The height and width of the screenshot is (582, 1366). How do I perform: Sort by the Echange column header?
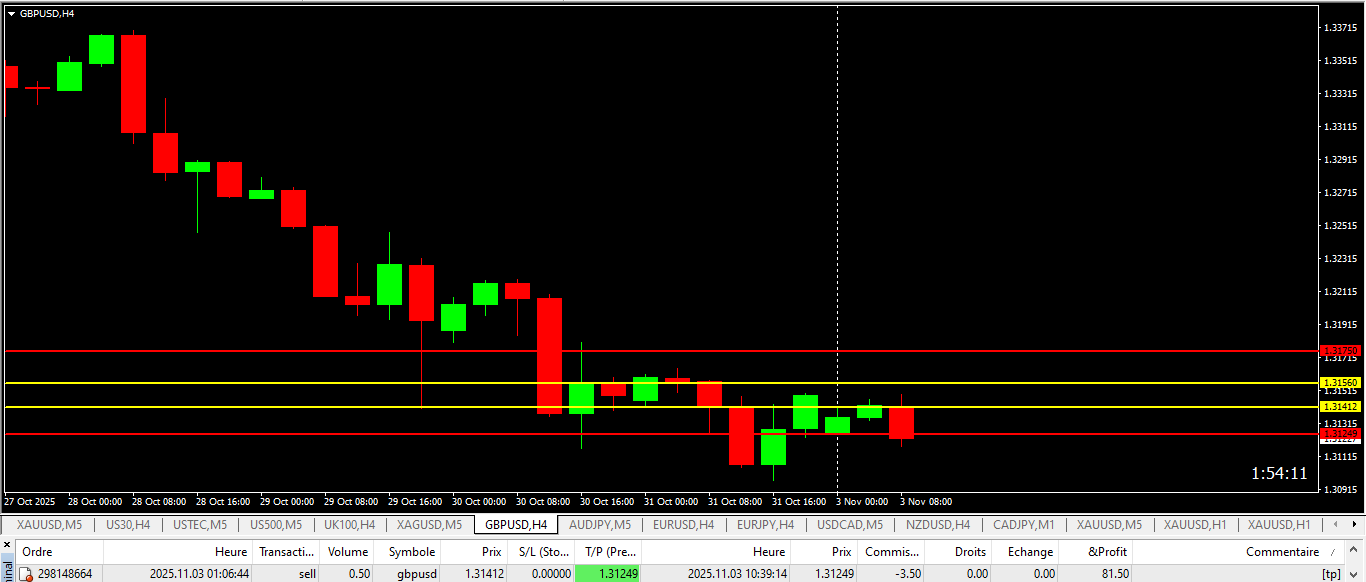[x=1027, y=552]
